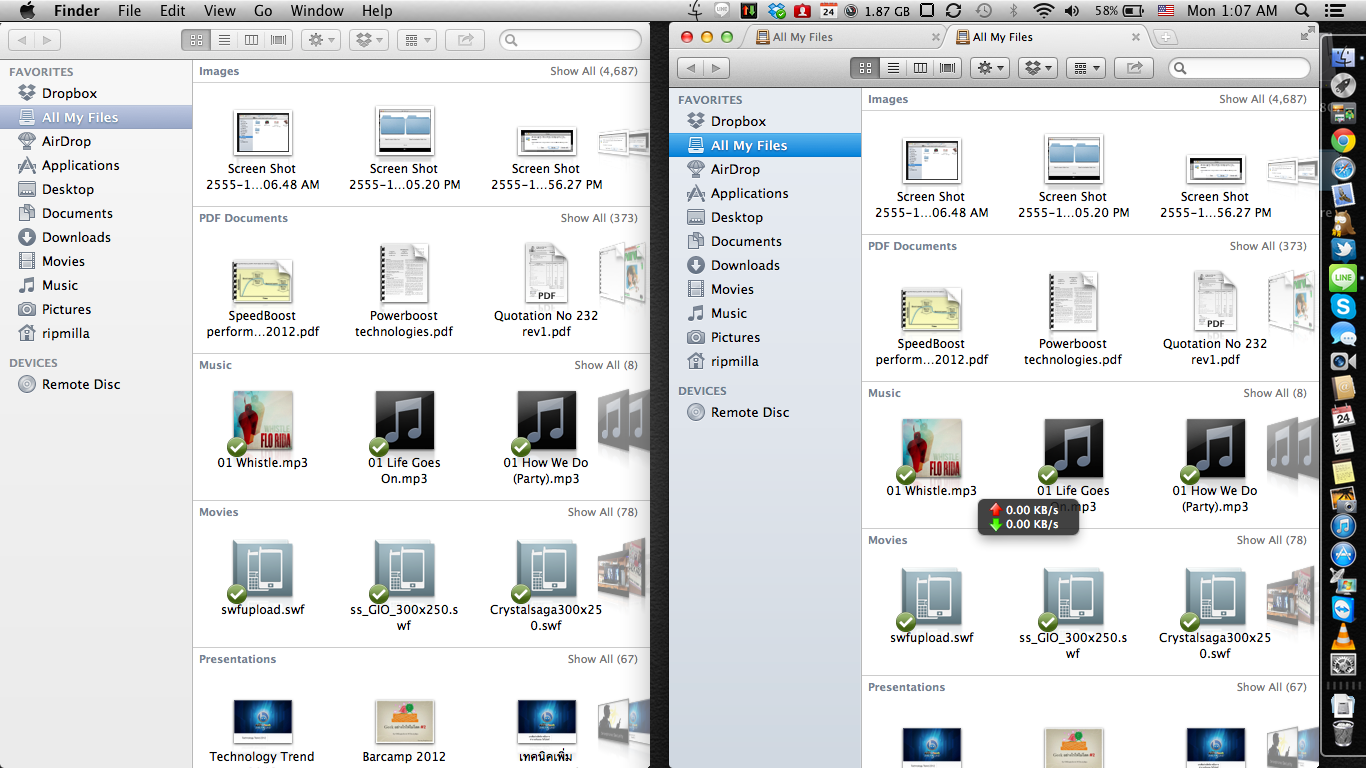Show All 78 Movies in left window
1366x768 pixels.
tap(602, 512)
